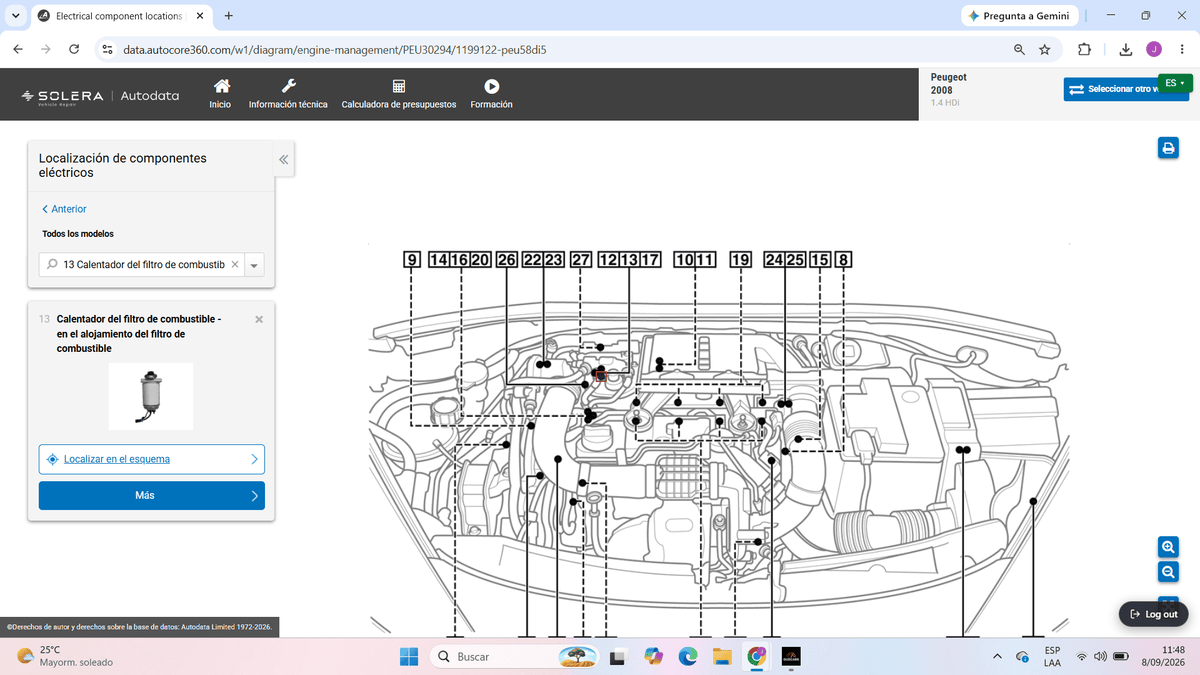Viewport: 1200px width, 675px height.
Task: Launch Copilot from taskbar
Action: coord(653,656)
